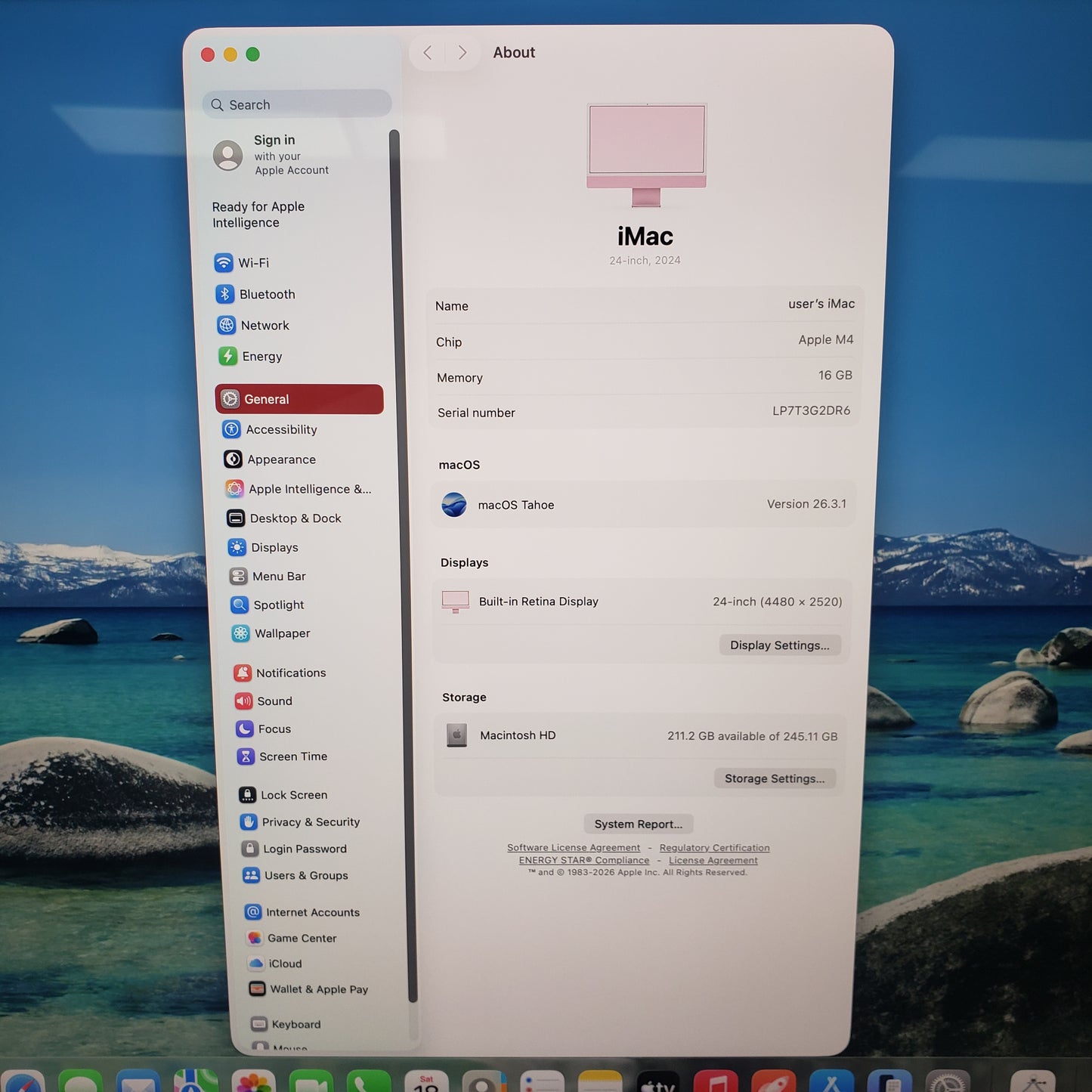Click the Search field in settings
The width and height of the screenshot is (1092, 1092).
296,104
